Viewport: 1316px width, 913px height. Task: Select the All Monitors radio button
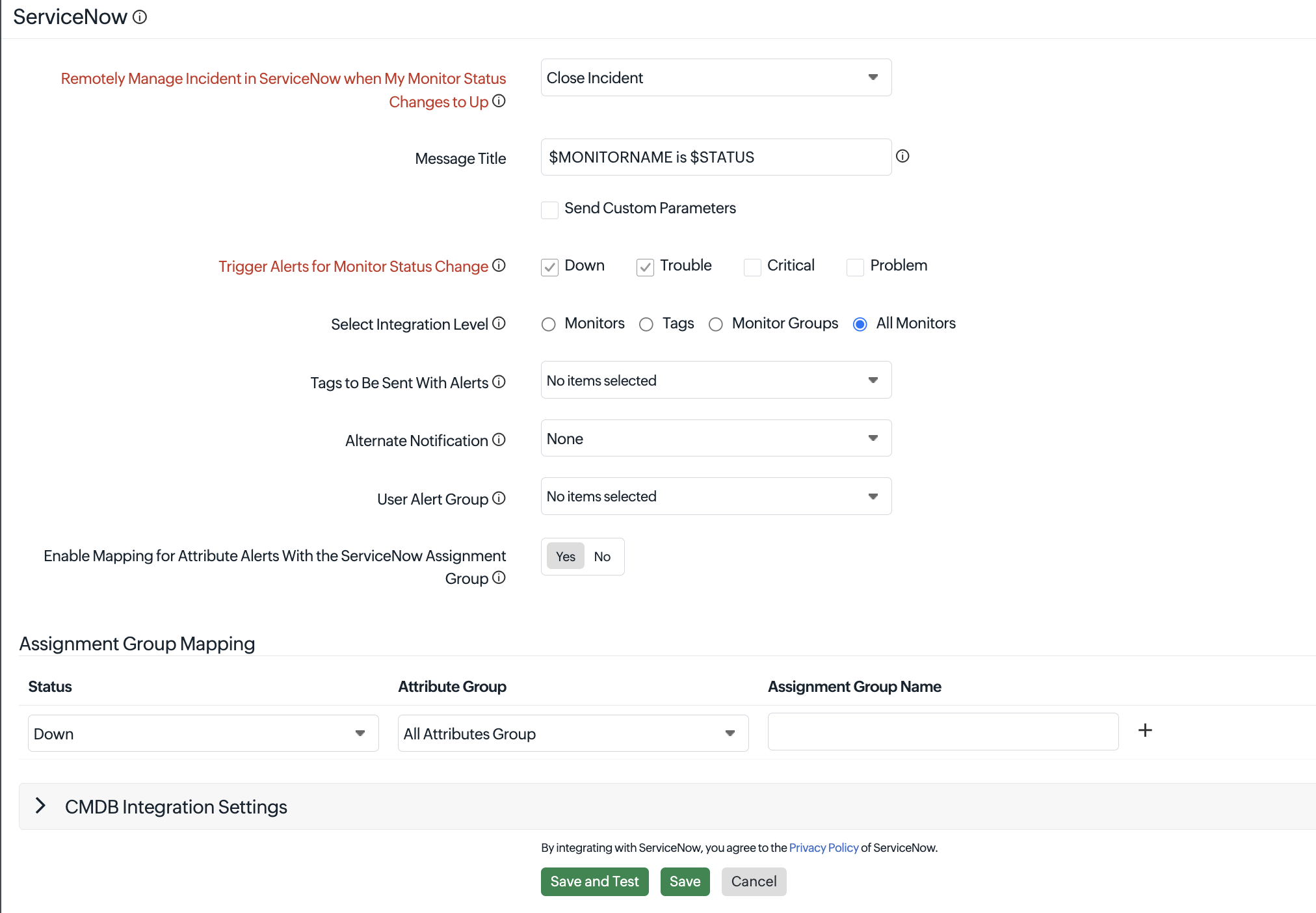click(860, 324)
